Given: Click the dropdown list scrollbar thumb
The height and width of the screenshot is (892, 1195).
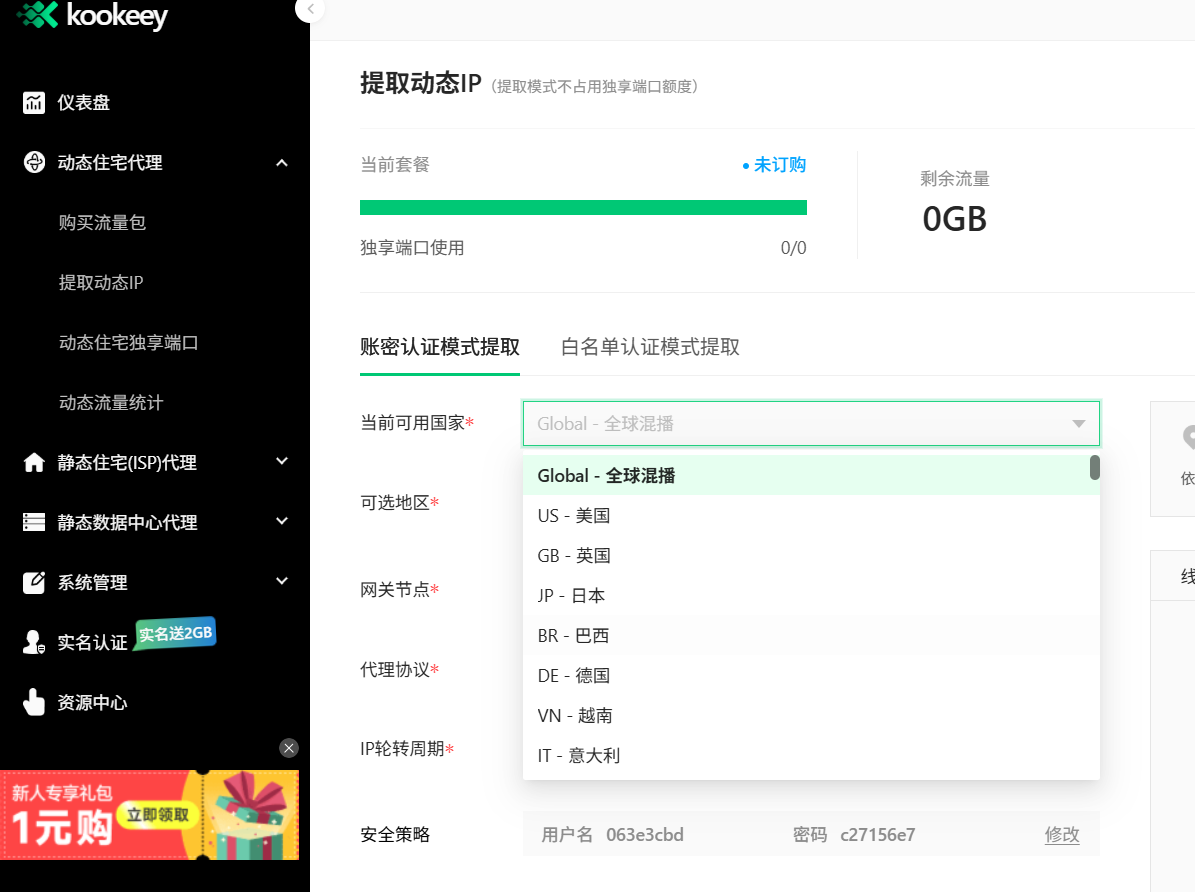Looking at the screenshot, I should tap(1094, 467).
